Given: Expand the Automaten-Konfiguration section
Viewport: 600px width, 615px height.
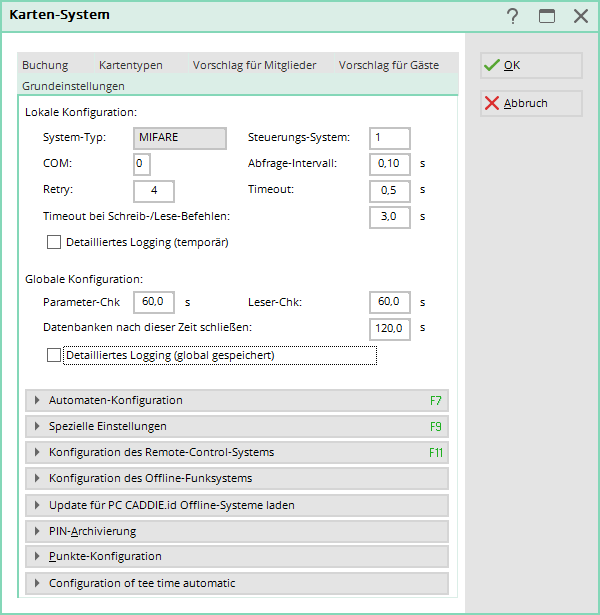Looking at the screenshot, I should pyautogui.click(x=236, y=400).
